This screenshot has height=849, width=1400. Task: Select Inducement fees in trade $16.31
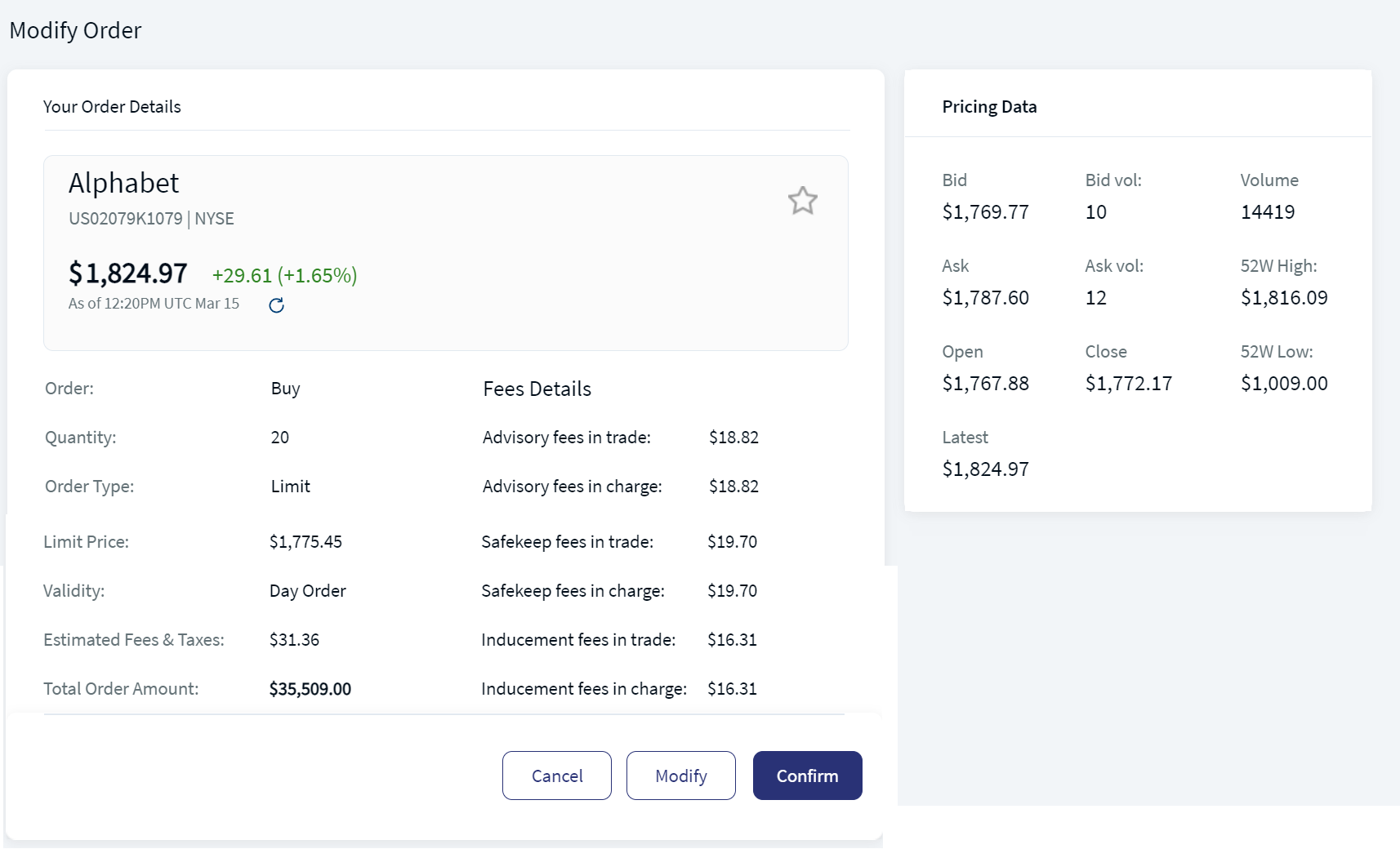[x=732, y=640]
